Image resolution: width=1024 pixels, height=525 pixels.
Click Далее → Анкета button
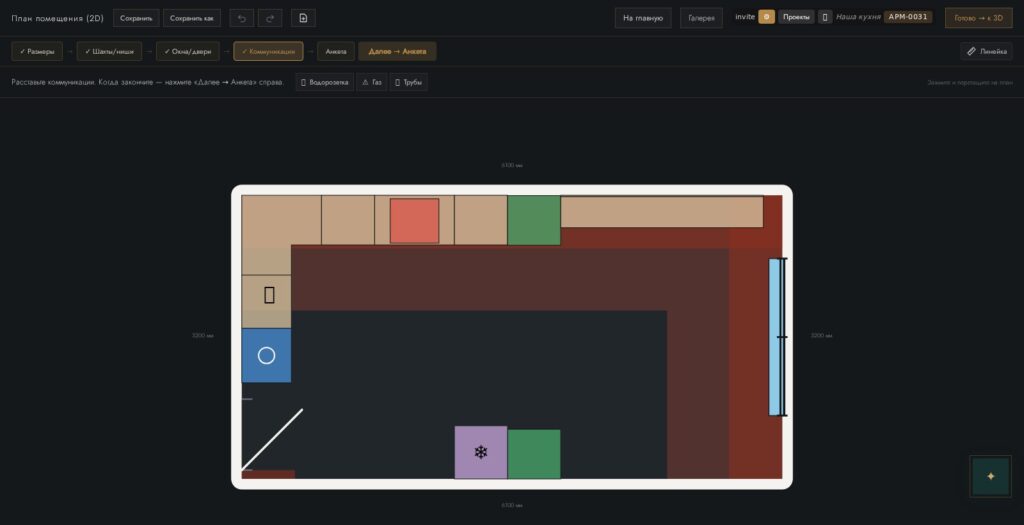coord(397,51)
